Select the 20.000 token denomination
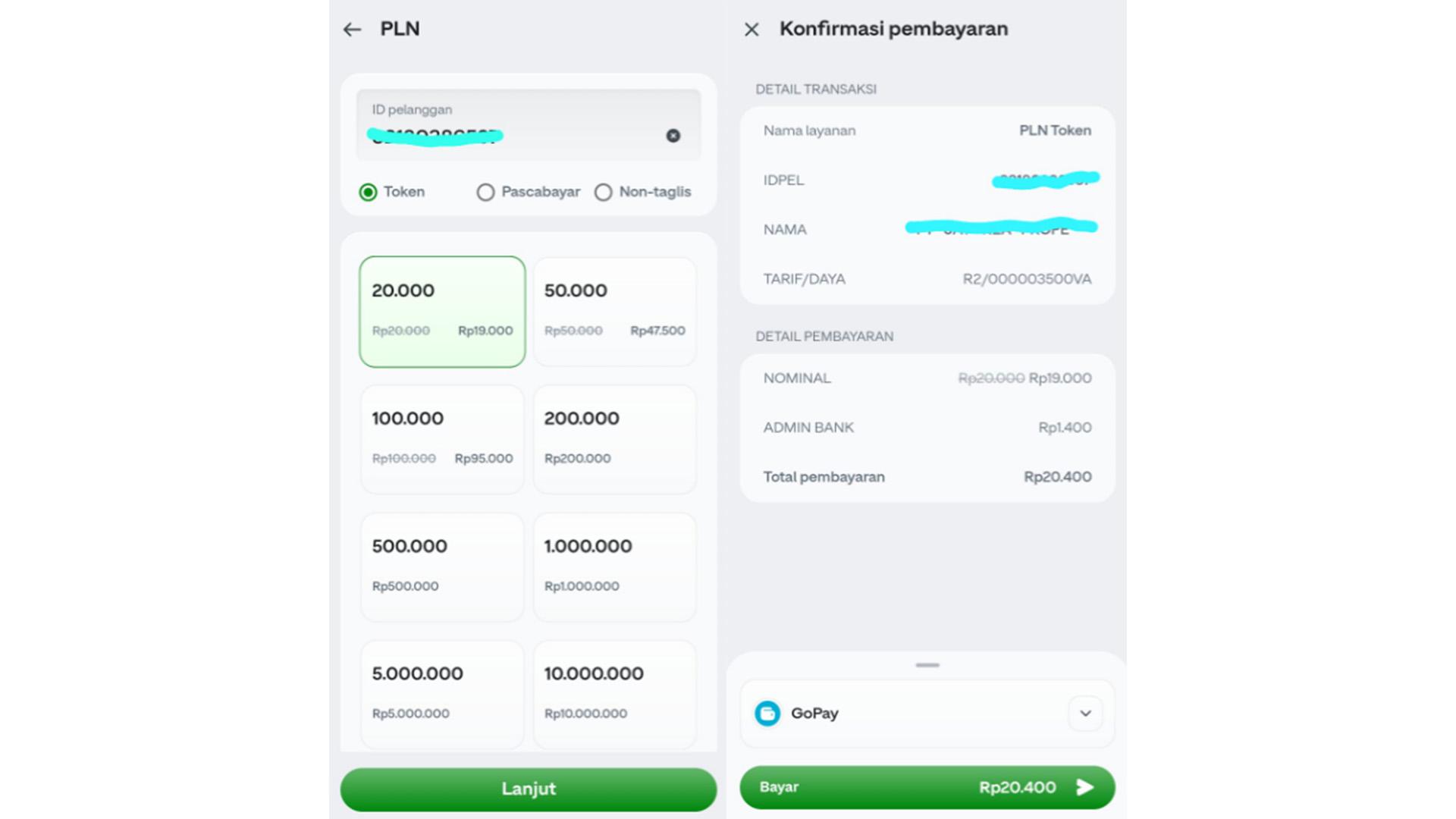The image size is (1456, 819). click(442, 311)
